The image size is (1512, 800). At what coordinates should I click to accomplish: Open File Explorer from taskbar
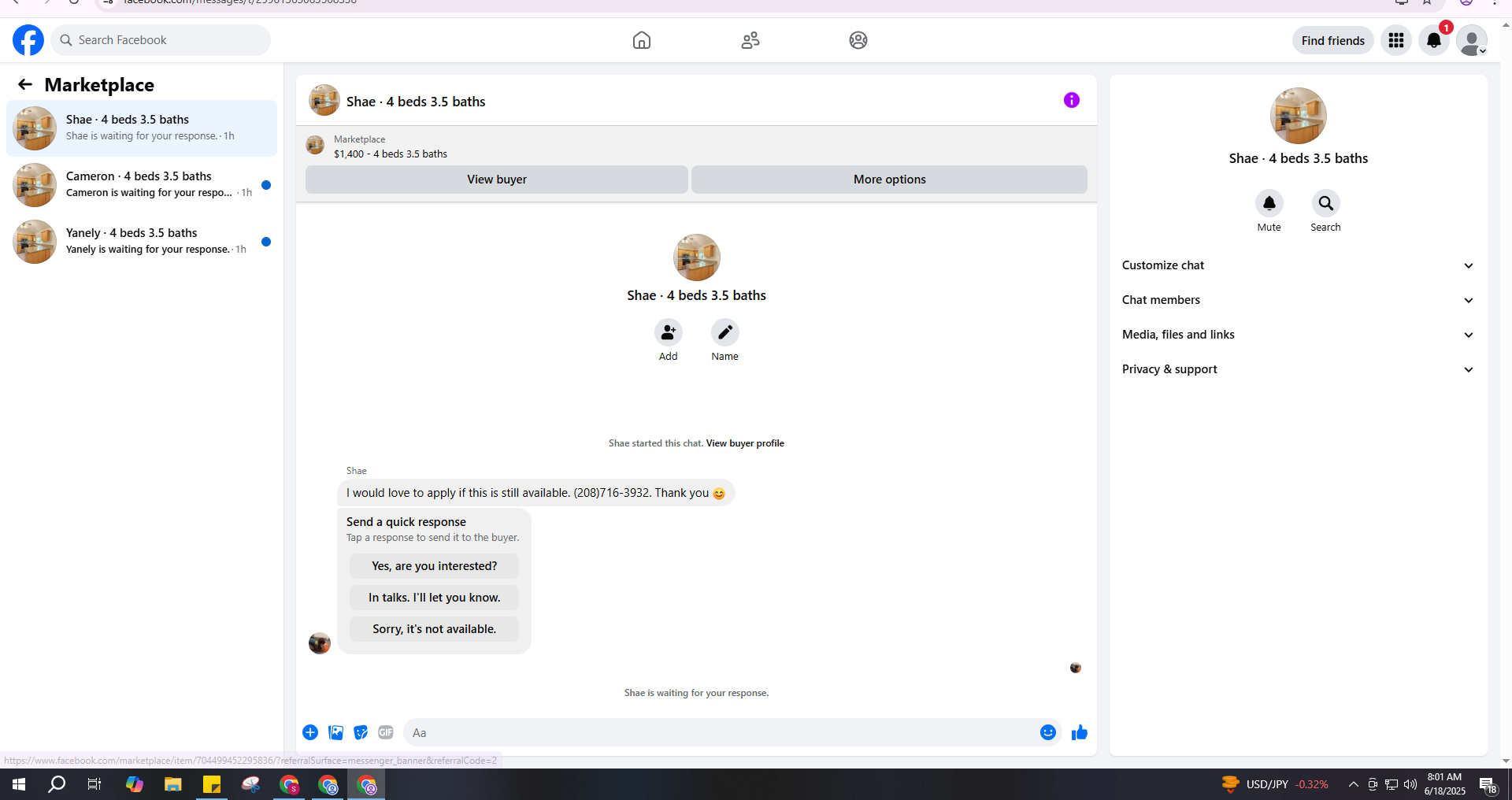click(x=173, y=784)
